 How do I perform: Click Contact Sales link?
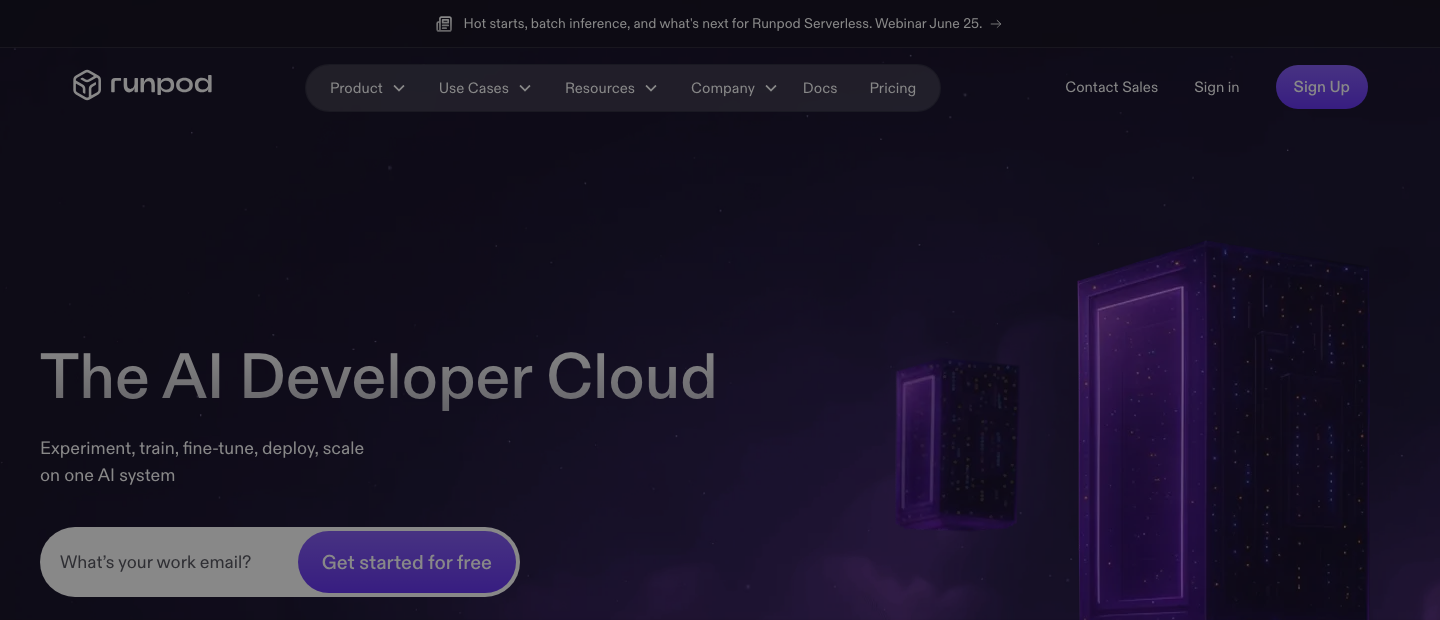[x=1111, y=87]
